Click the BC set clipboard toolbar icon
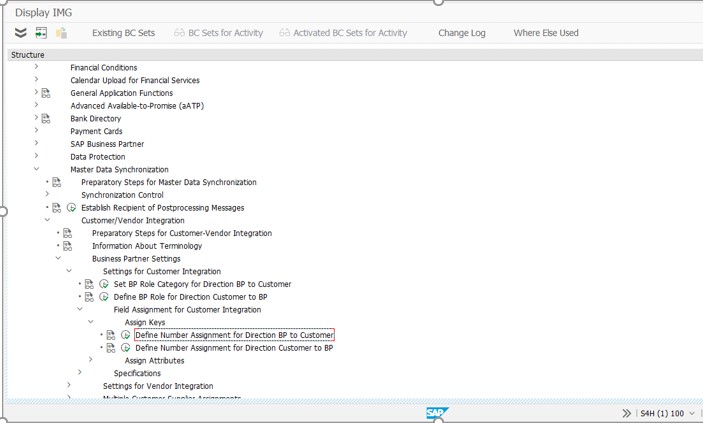 coord(61,33)
